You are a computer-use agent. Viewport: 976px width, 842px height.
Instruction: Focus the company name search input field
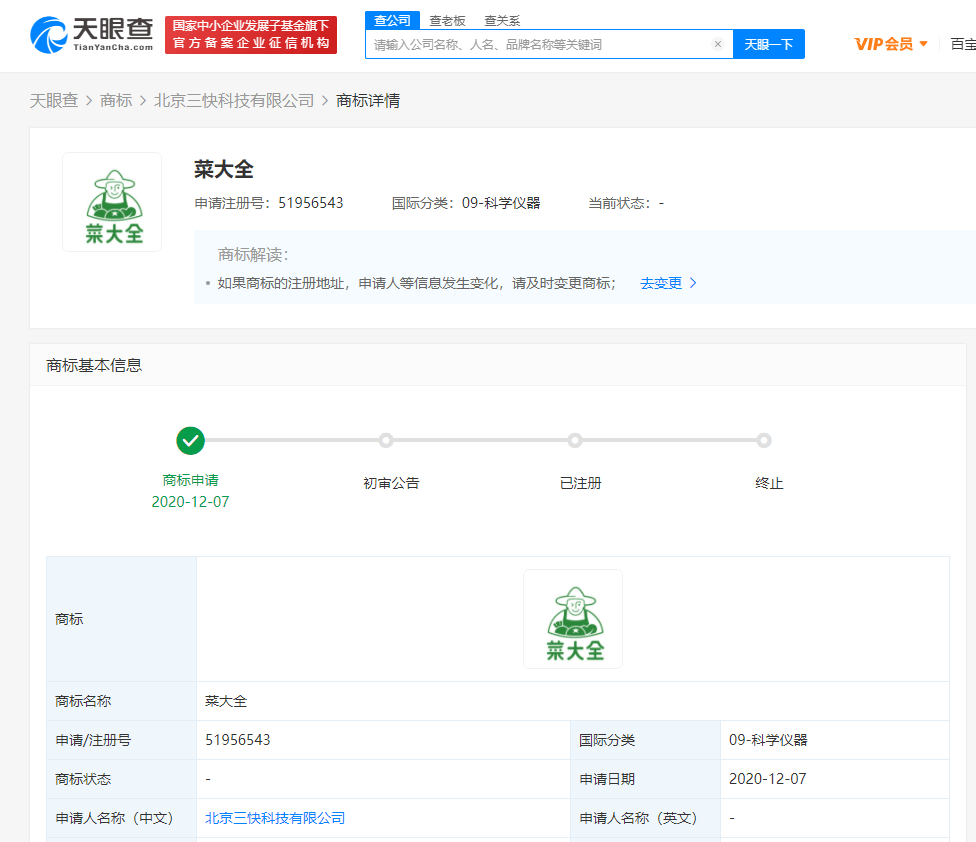539,44
